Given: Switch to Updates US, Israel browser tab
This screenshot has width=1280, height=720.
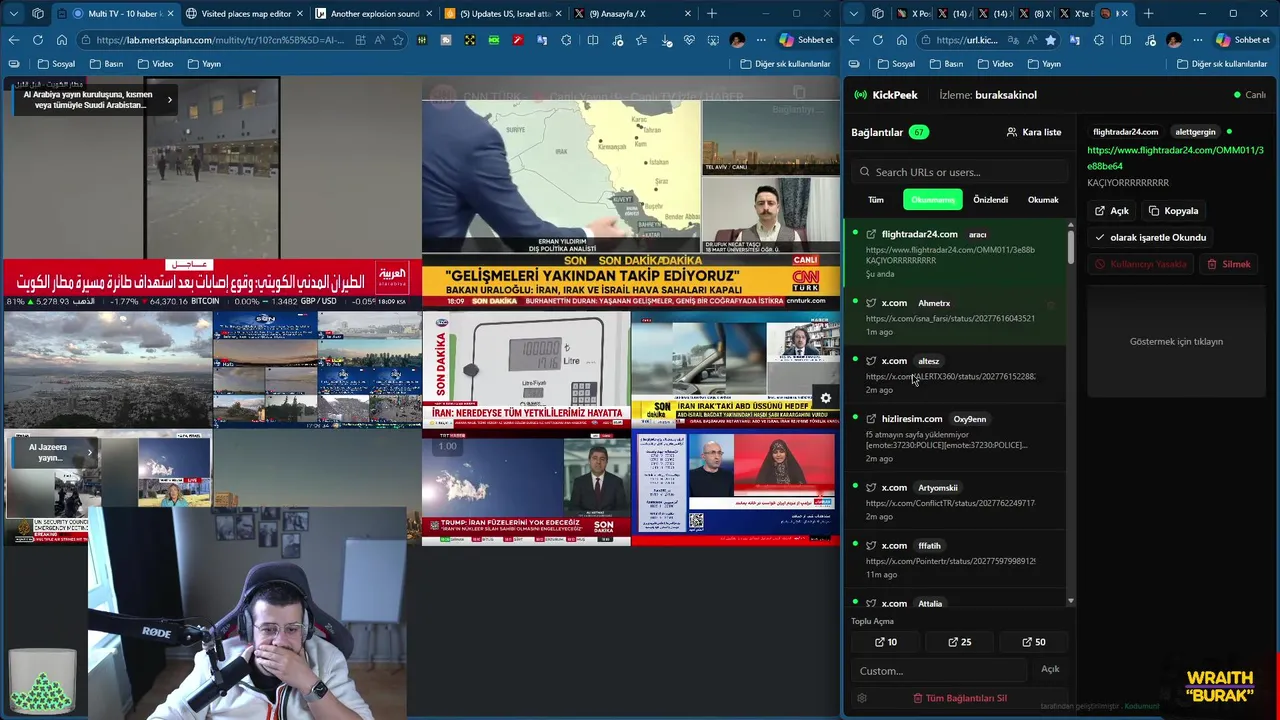Looking at the screenshot, I should pyautogui.click(x=504, y=14).
